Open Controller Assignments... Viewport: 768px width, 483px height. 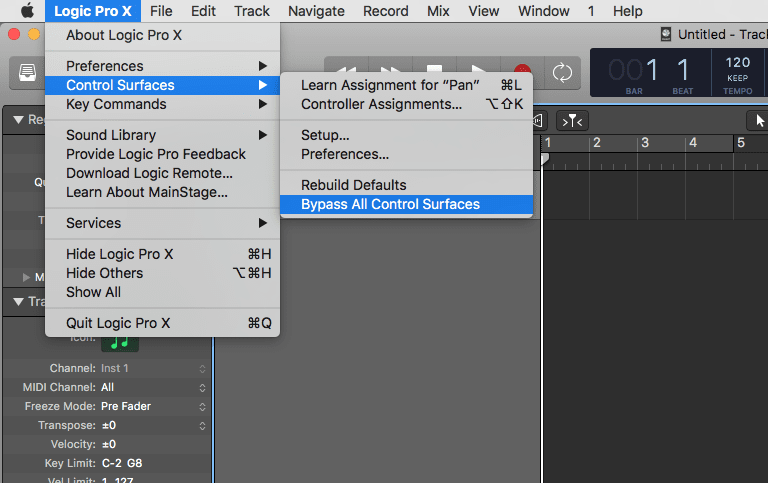coord(406,104)
